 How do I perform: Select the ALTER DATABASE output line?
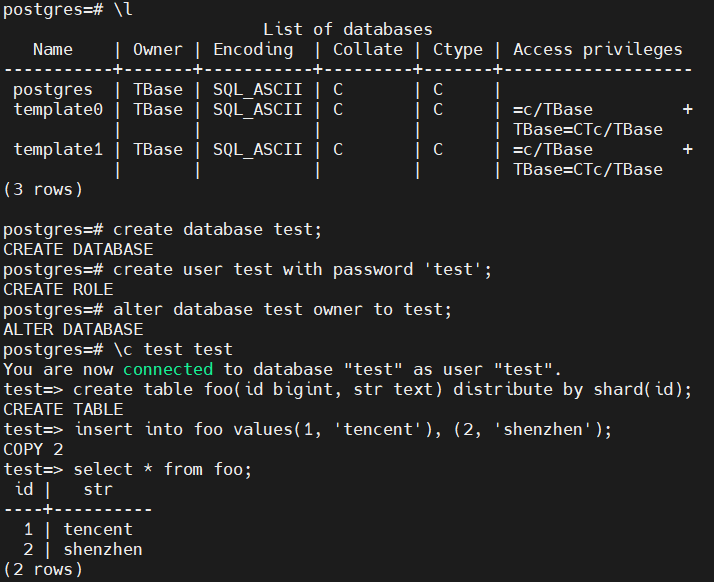73,329
